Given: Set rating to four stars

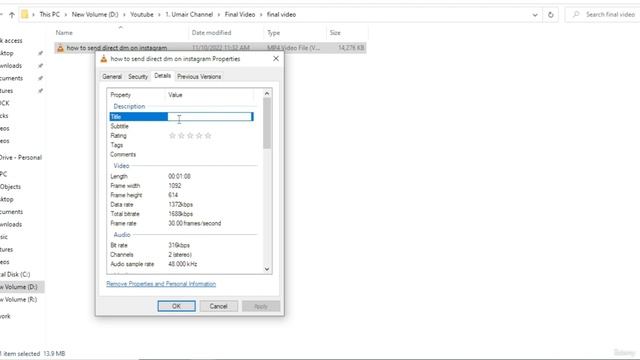Looking at the screenshot, I should [199, 136].
